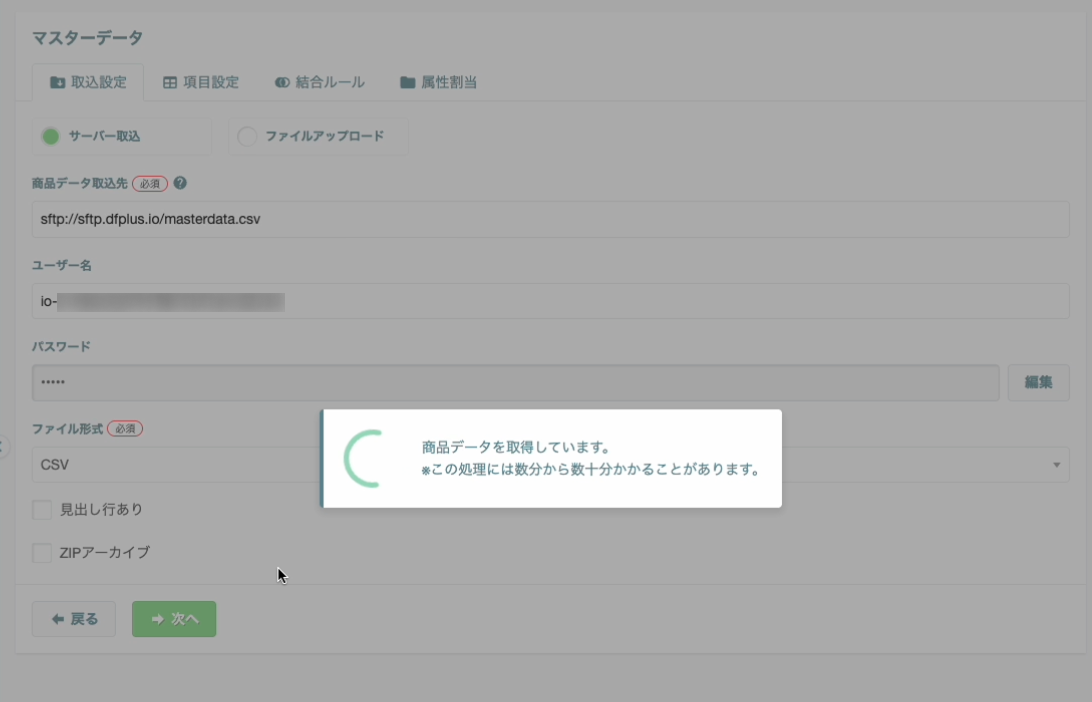
Task: Open the ファイル形式 dropdown showing CSV
Action: click(x=150, y=464)
